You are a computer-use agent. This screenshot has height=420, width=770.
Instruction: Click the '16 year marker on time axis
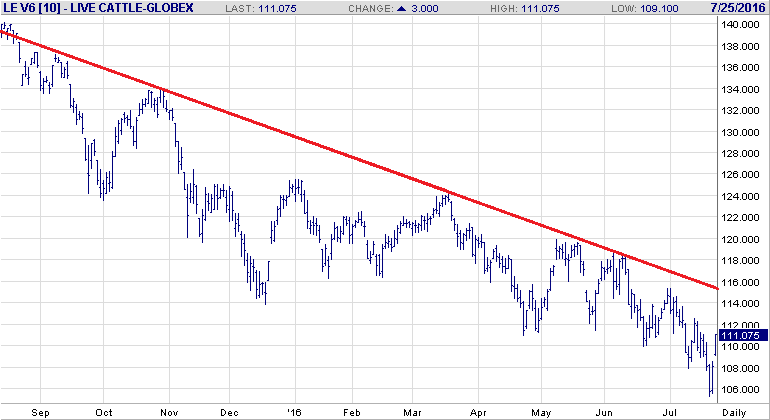tap(292, 410)
